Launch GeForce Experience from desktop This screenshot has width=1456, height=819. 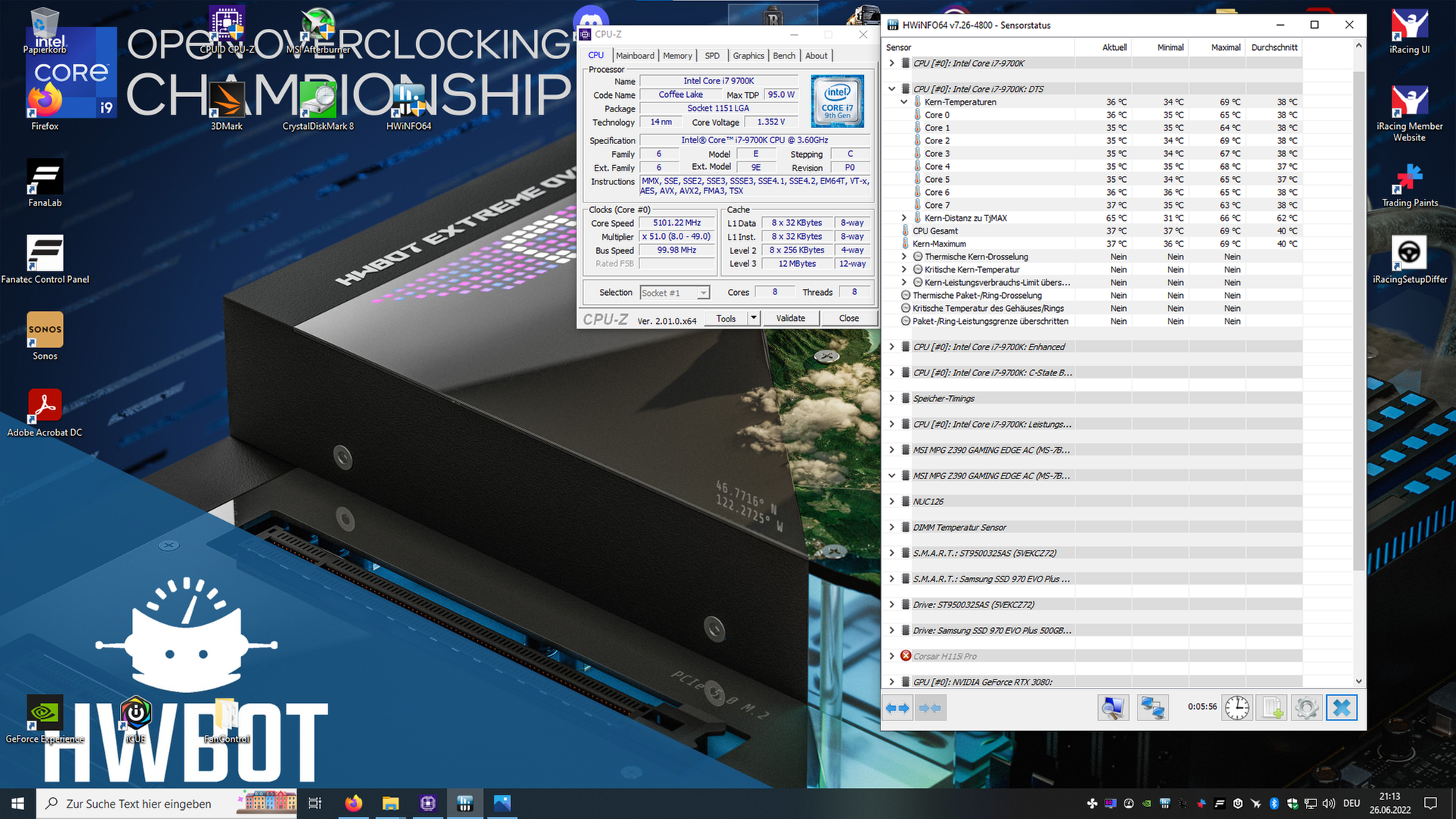45,719
